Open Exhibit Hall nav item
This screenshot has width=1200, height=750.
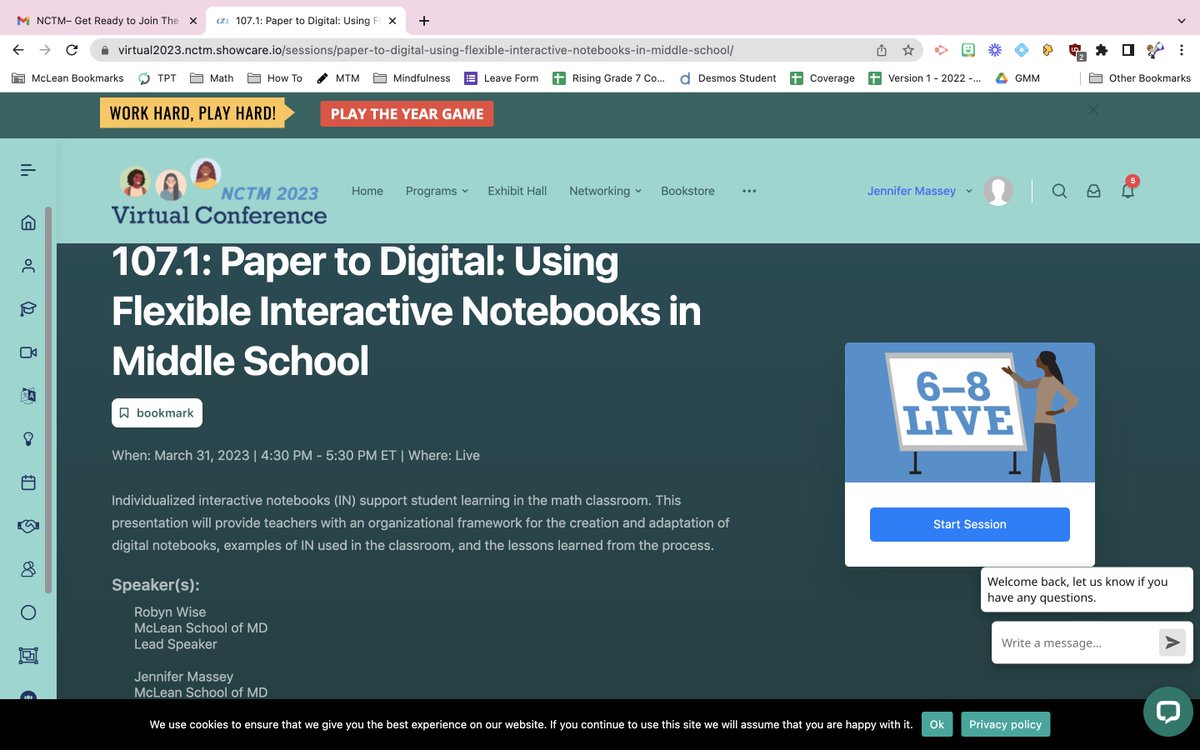click(x=517, y=191)
